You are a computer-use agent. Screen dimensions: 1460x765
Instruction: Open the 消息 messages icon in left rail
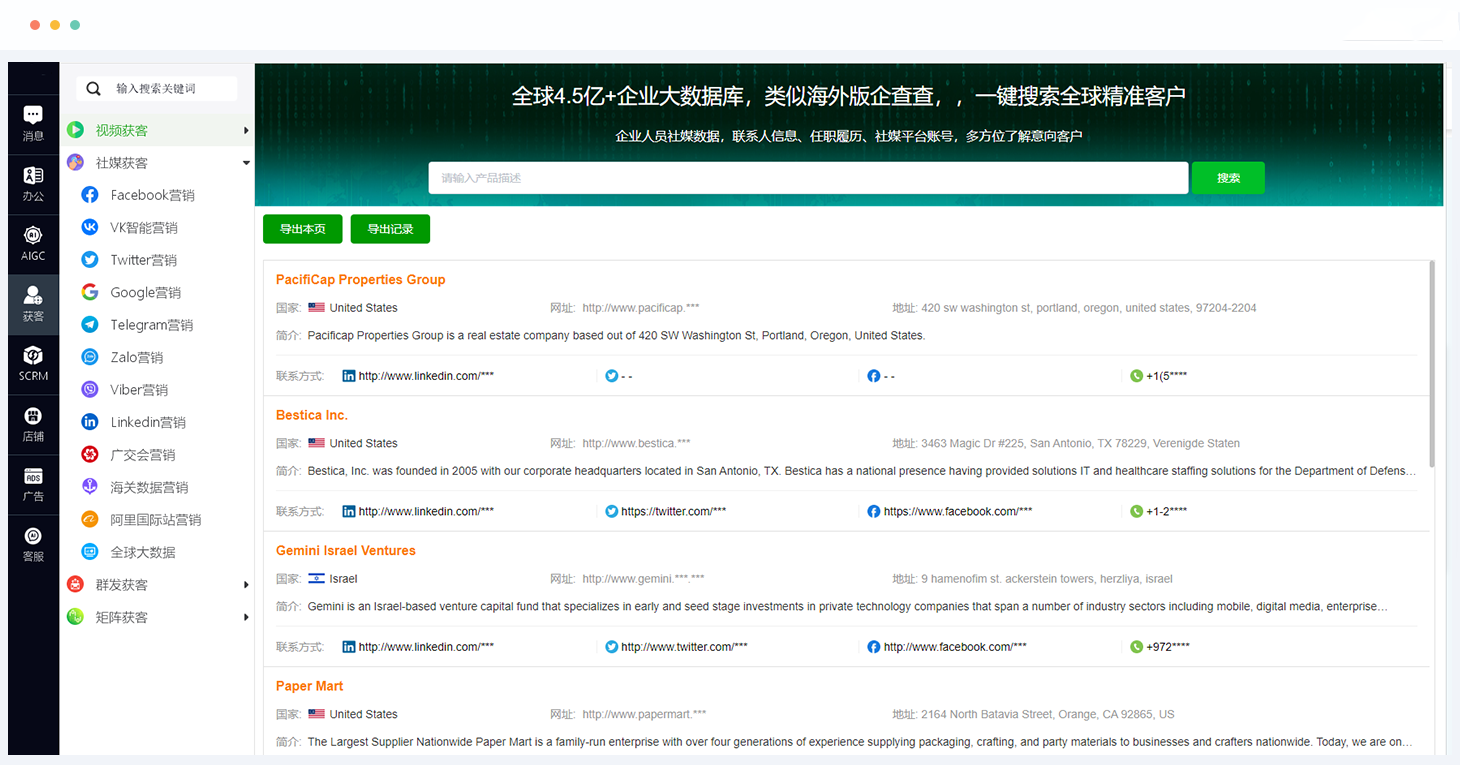coord(33,123)
